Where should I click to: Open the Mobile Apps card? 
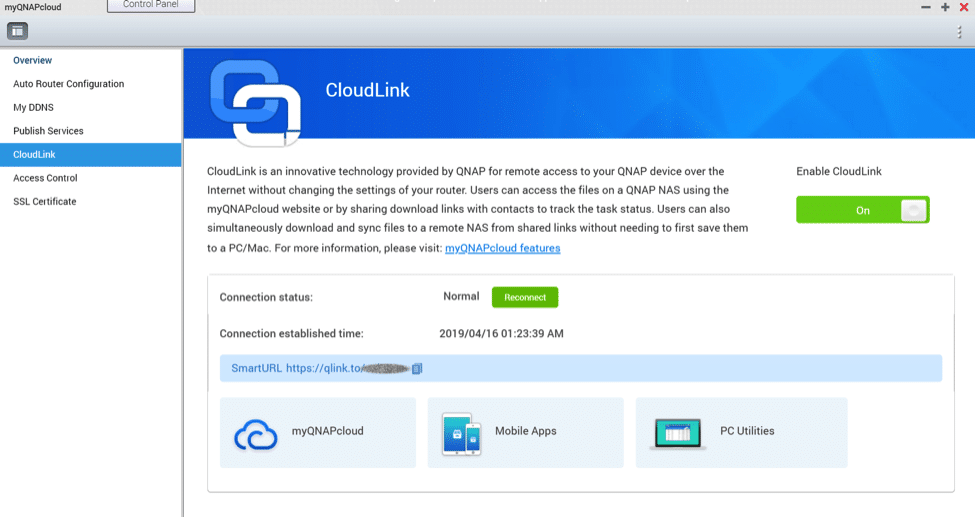[x=525, y=433]
